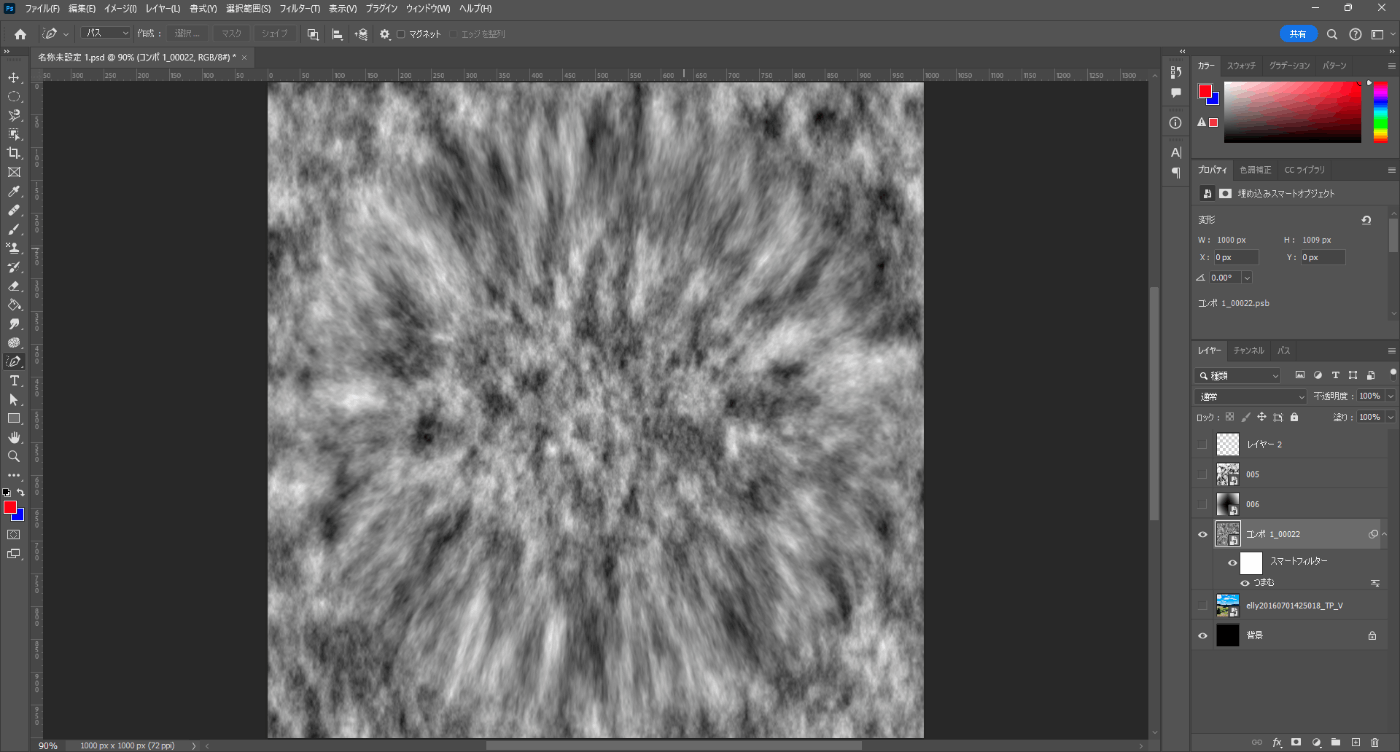Open the layer blend mode dropdown 通常
Viewport: 1400px width, 752px height.
tap(1252, 396)
